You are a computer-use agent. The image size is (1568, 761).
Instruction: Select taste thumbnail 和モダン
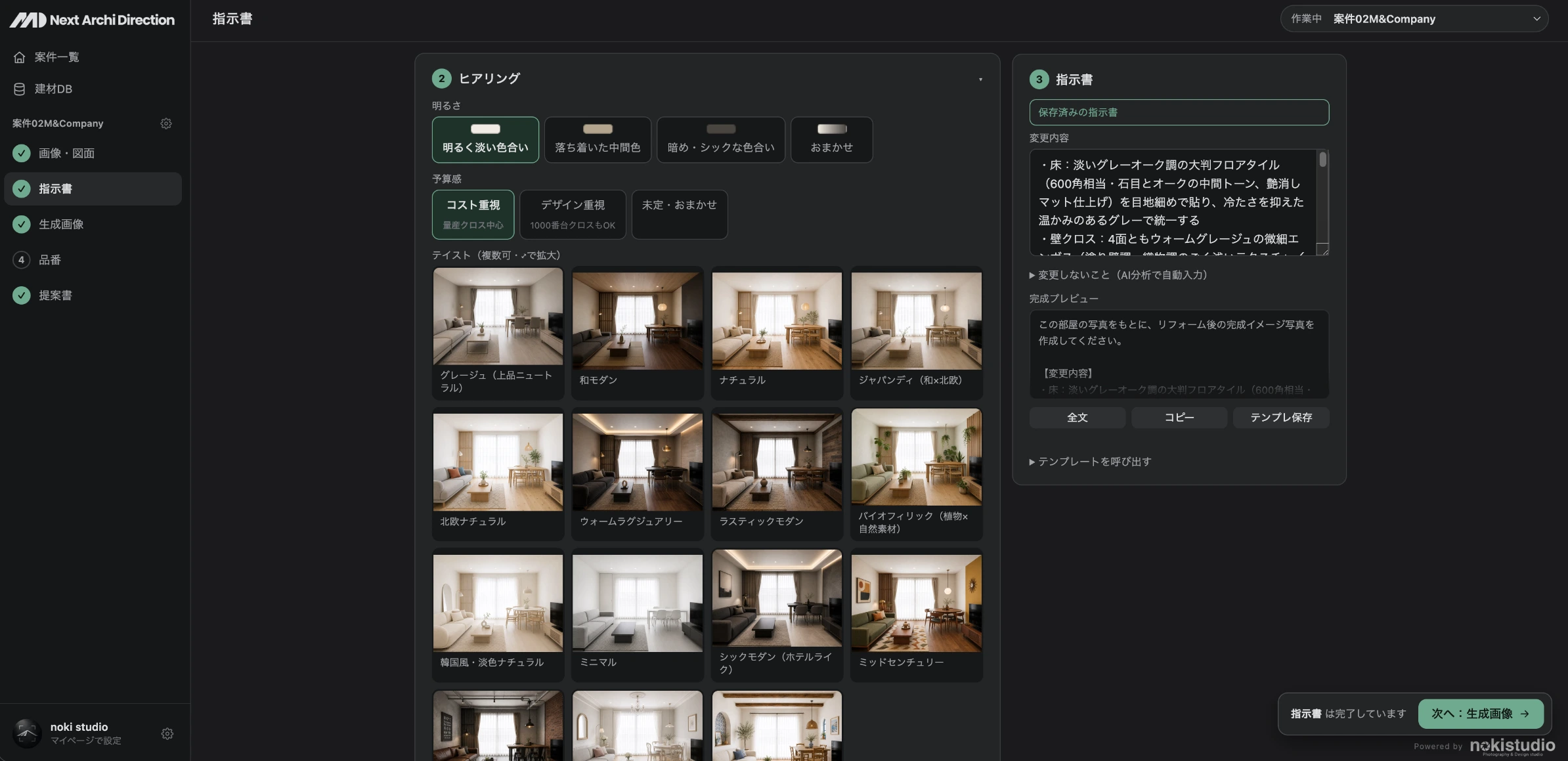(x=638, y=333)
